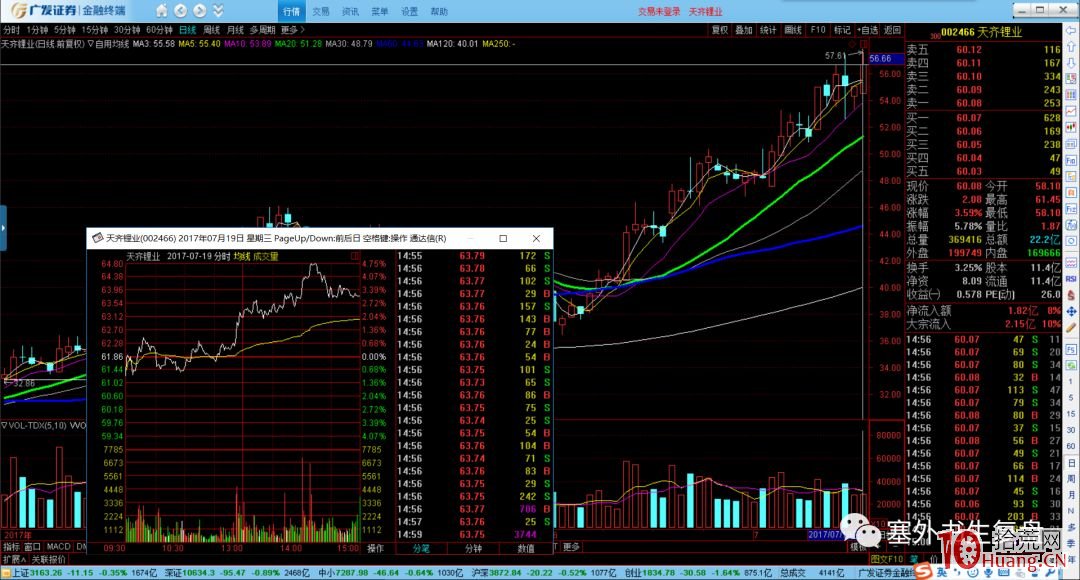The width and height of the screenshot is (1080, 580).
Task: Open the 关联报价 tab
Action: (49, 559)
